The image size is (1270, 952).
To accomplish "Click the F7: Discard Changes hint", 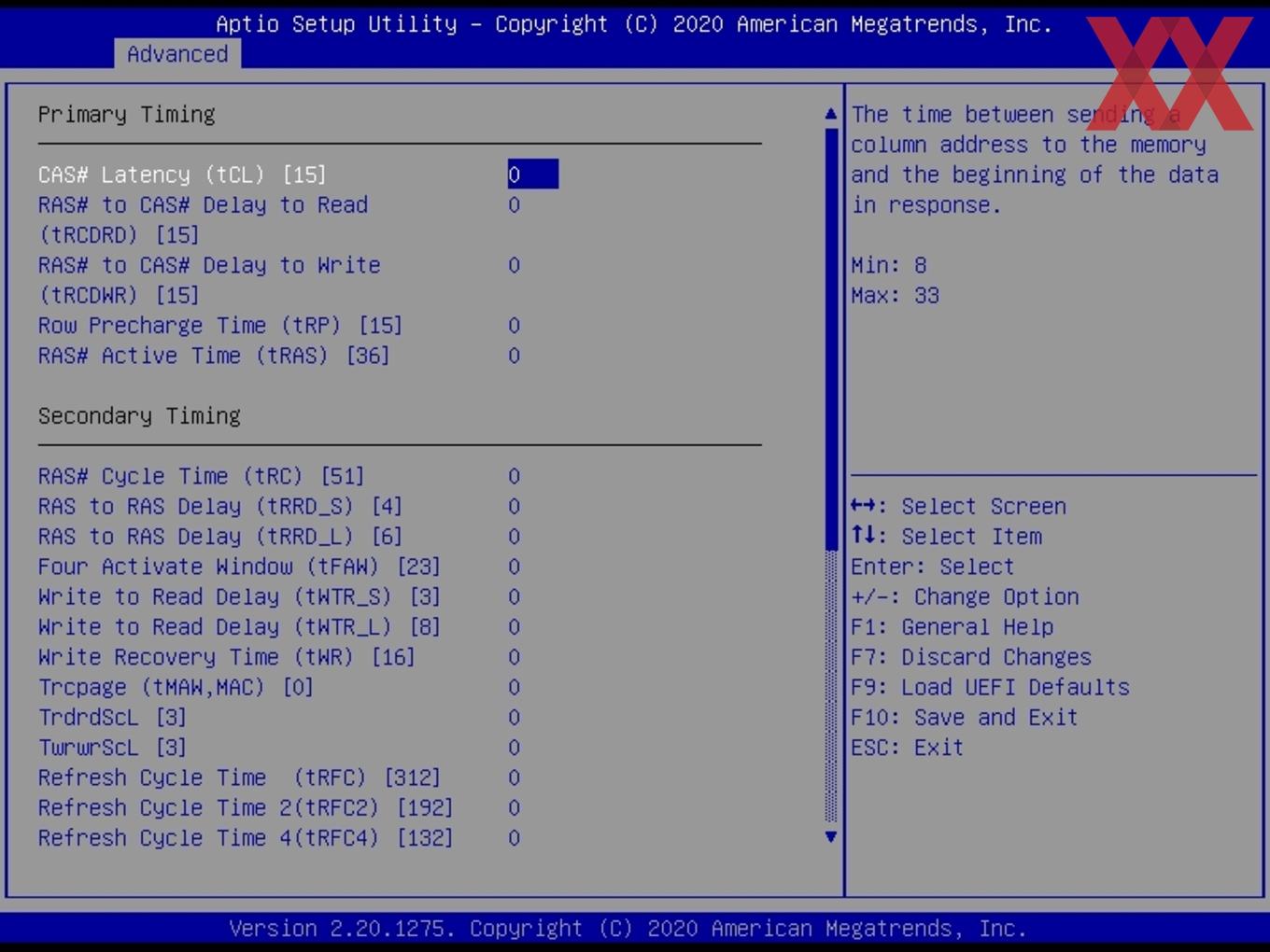I will point(970,657).
